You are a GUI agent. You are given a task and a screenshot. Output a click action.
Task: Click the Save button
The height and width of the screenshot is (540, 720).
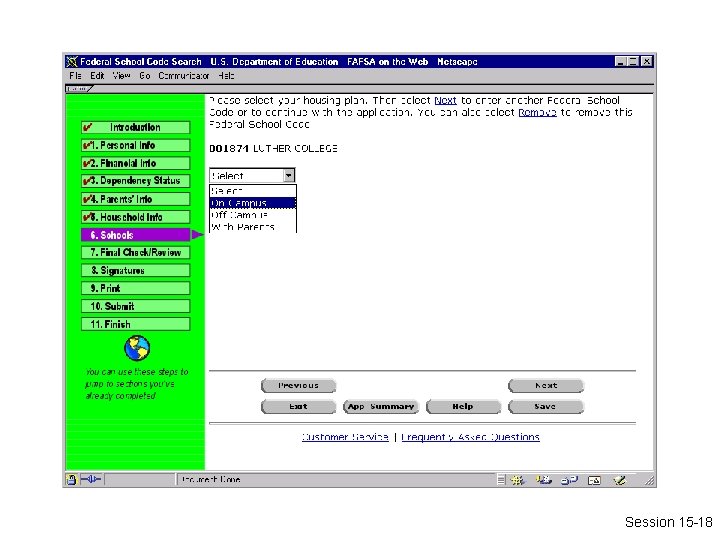point(546,406)
